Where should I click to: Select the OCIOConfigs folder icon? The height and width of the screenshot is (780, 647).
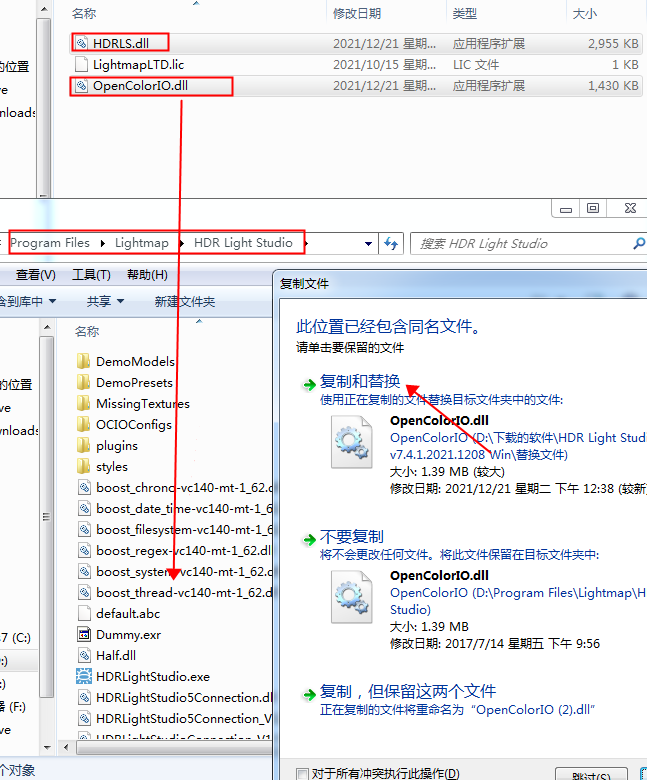(x=84, y=424)
